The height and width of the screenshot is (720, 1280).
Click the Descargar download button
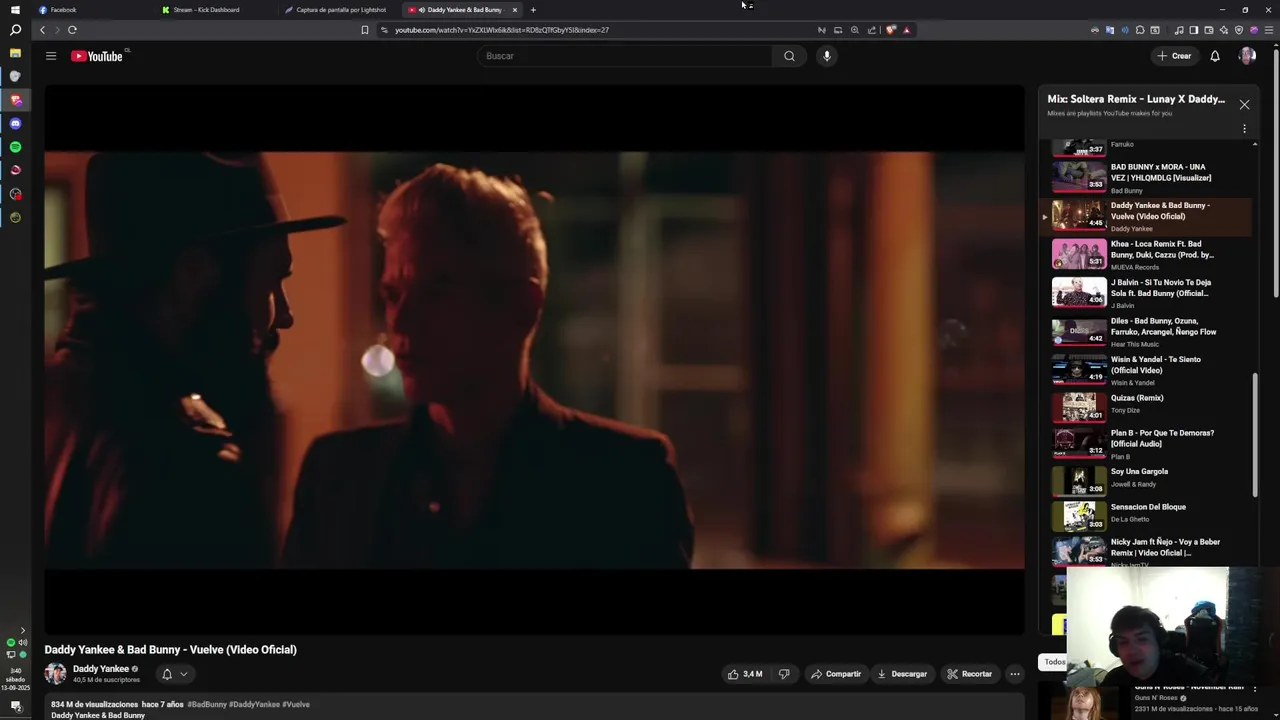pyautogui.click(x=902, y=674)
